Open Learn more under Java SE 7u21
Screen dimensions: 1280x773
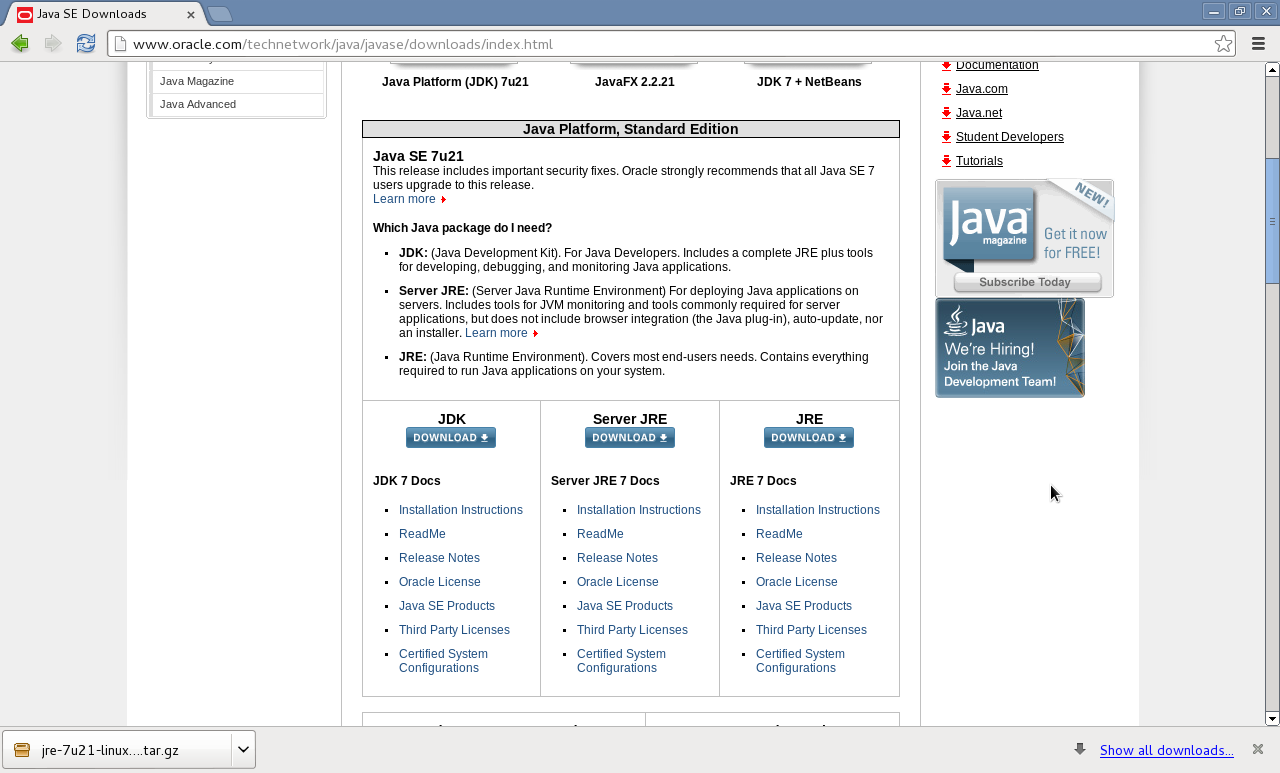[404, 199]
